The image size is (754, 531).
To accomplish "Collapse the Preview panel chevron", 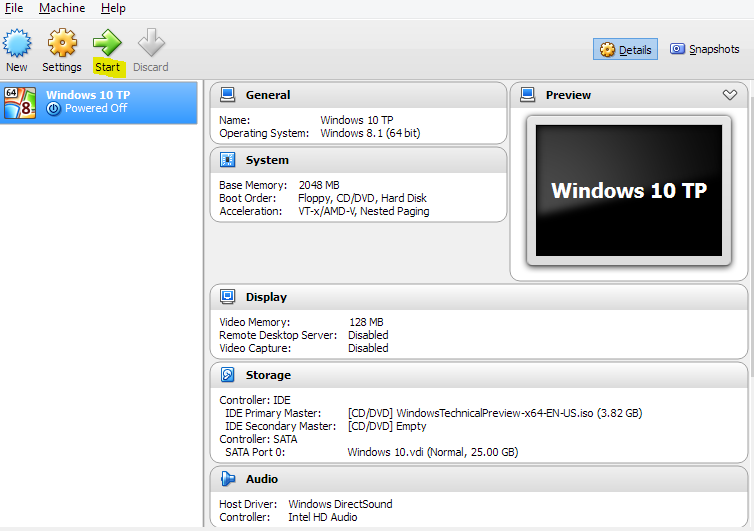I will click(729, 95).
